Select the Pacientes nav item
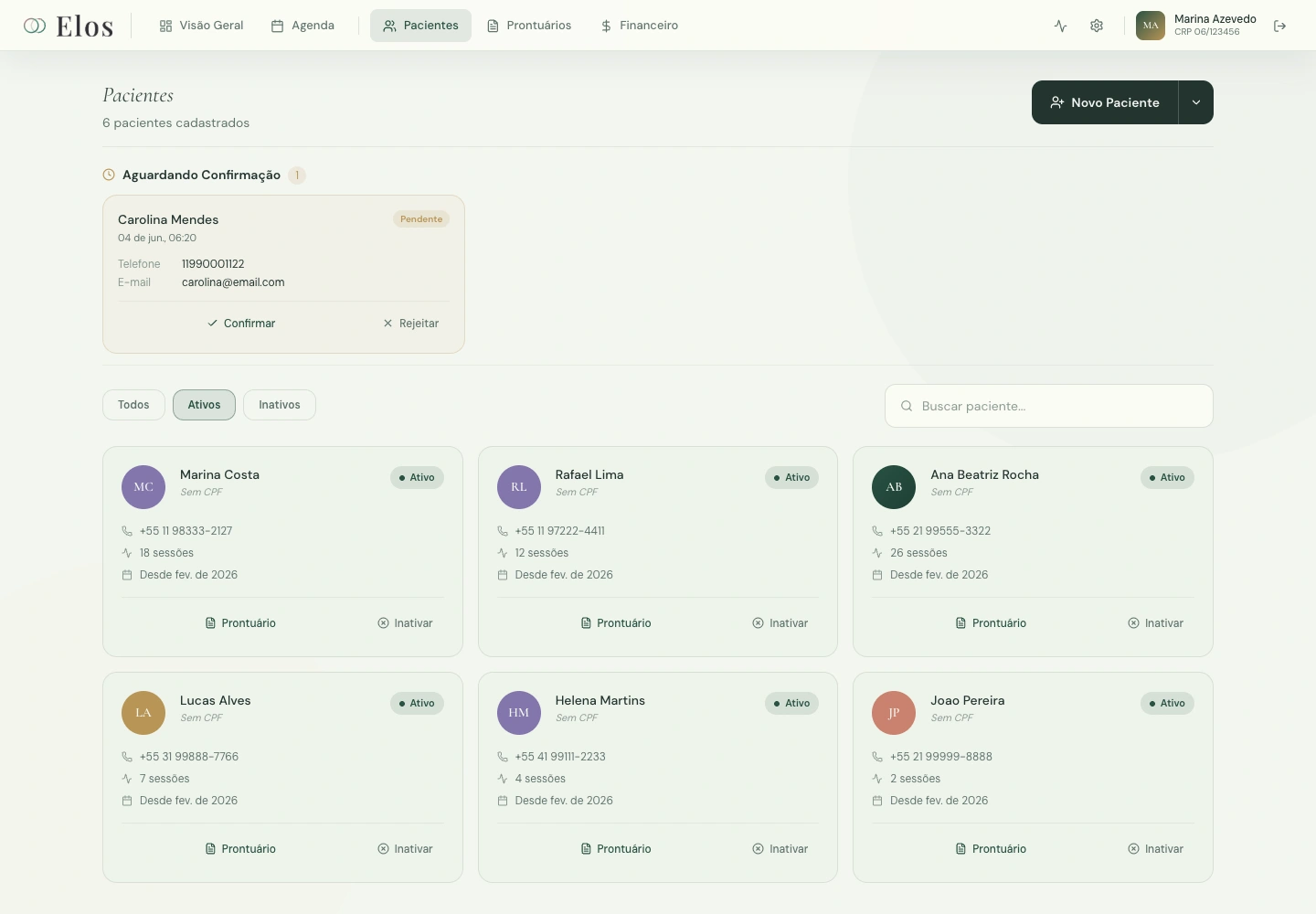1316x914 pixels. coord(420,26)
